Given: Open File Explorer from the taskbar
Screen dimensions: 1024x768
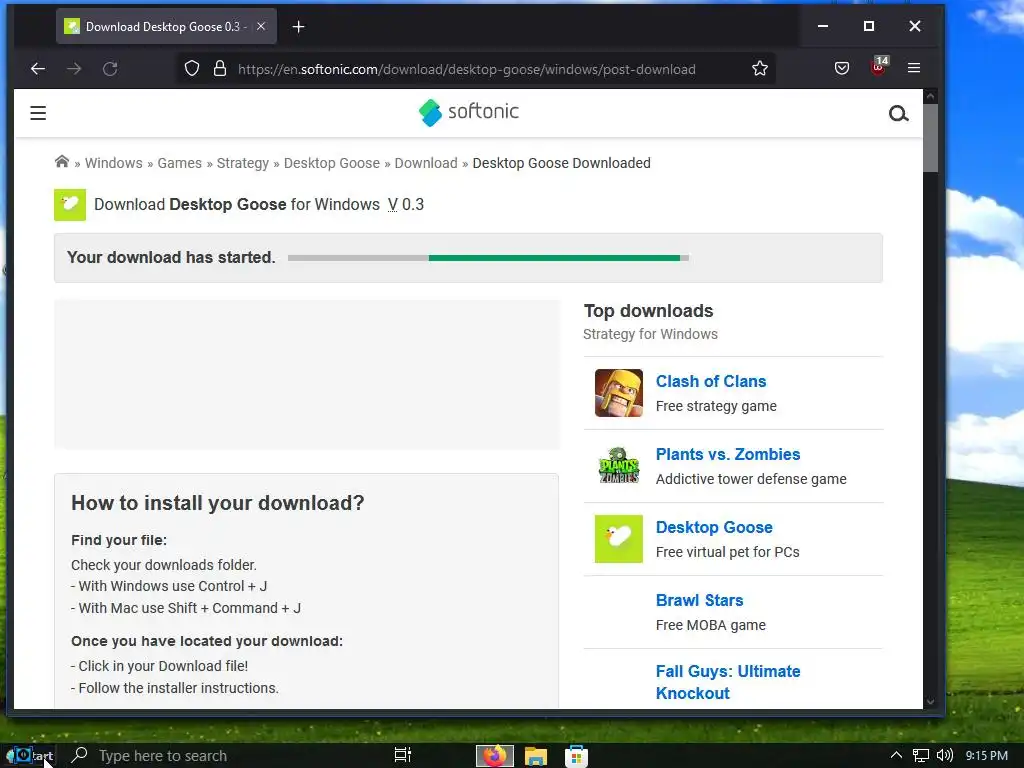Looking at the screenshot, I should click(536, 756).
